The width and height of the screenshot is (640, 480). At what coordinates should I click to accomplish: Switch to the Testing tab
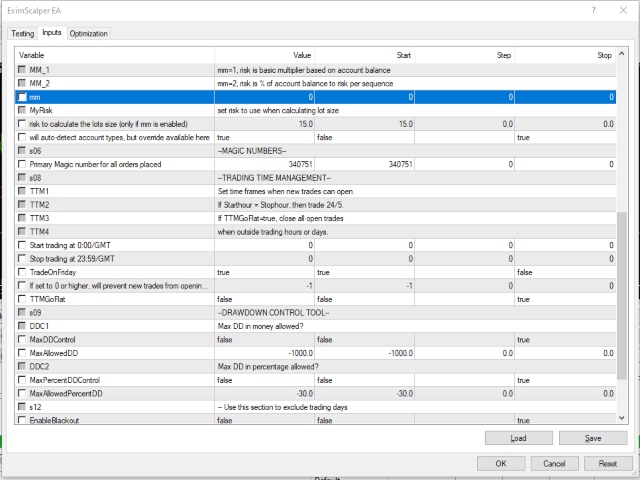(22, 33)
